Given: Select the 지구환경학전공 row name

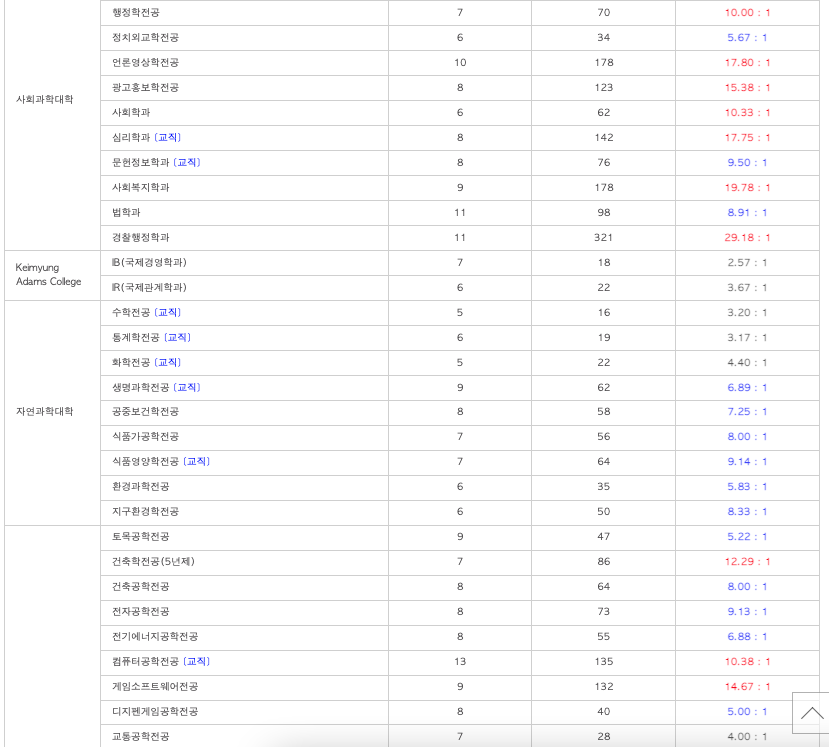Looking at the screenshot, I should [145, 511].
